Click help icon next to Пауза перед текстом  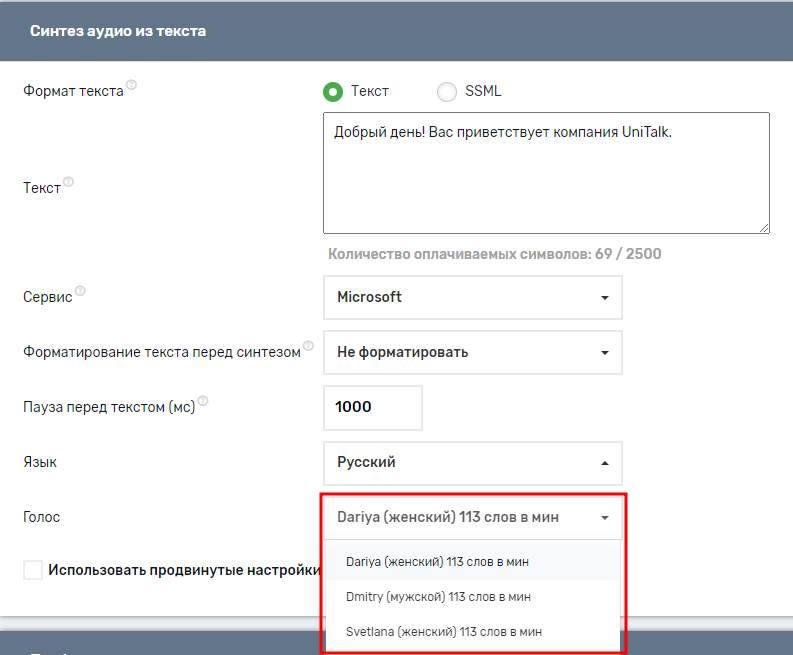tap(203, 401)
